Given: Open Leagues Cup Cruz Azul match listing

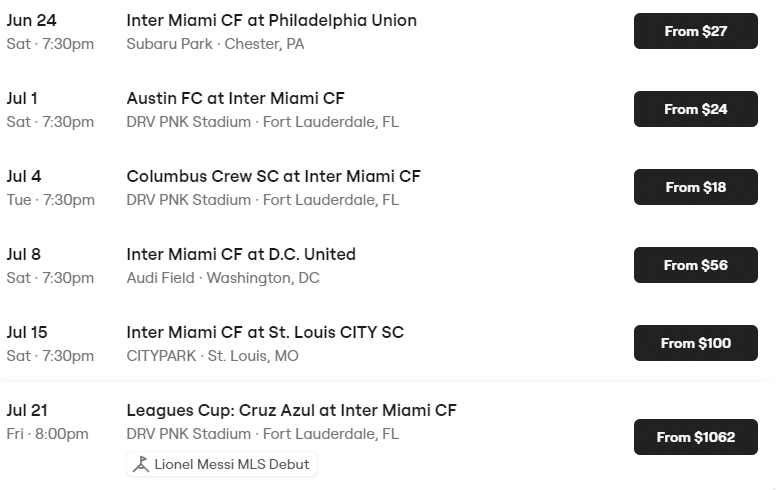Looking at the screenshot, I should click(x=291, y=410).
